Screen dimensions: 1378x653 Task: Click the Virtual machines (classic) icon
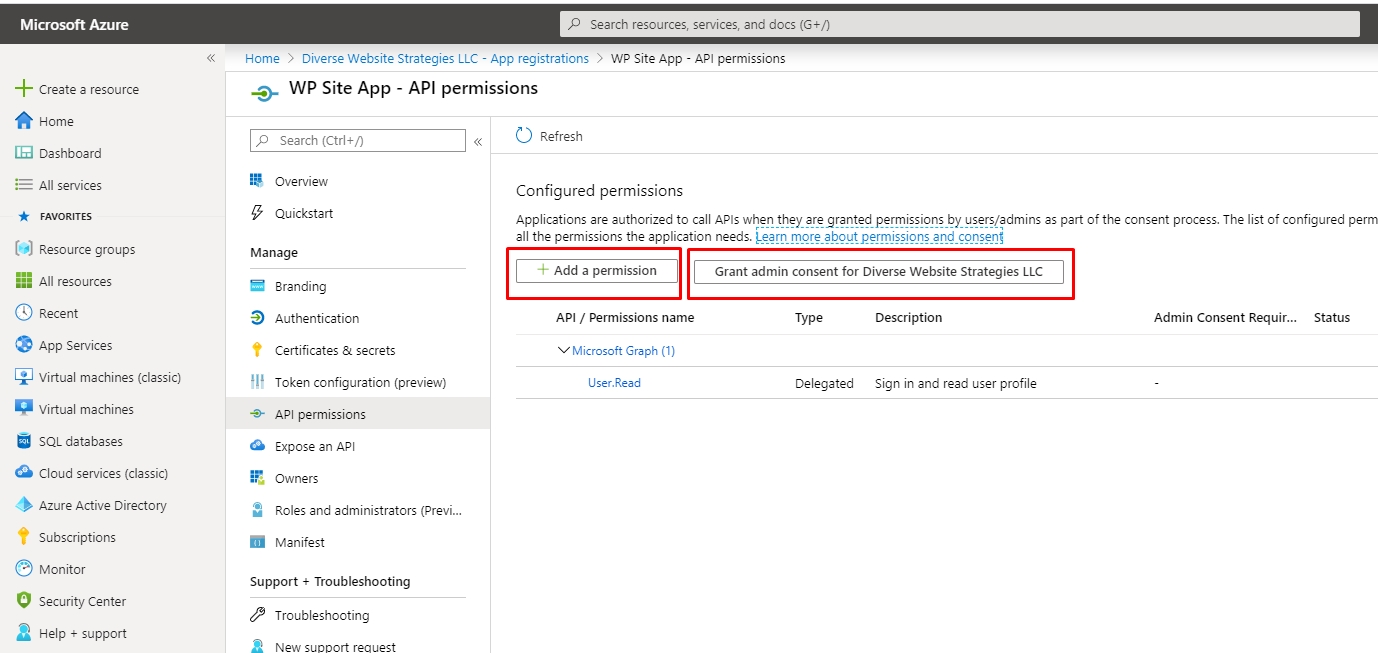24,377
